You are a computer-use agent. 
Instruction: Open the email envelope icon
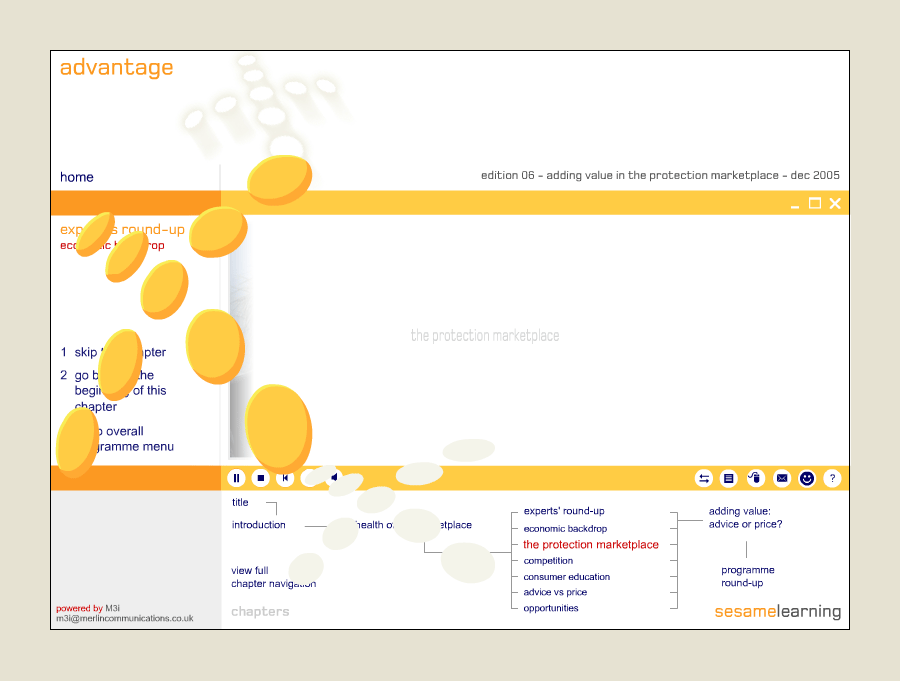782,478
